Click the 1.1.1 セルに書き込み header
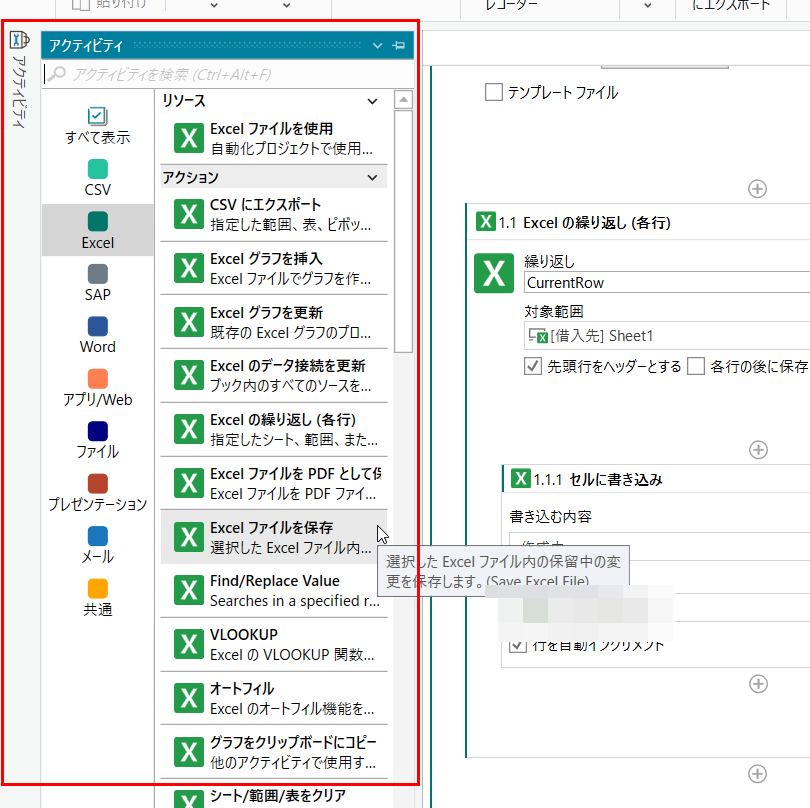The height and width of the screenshot is (808, 810). tap(656, 479)
